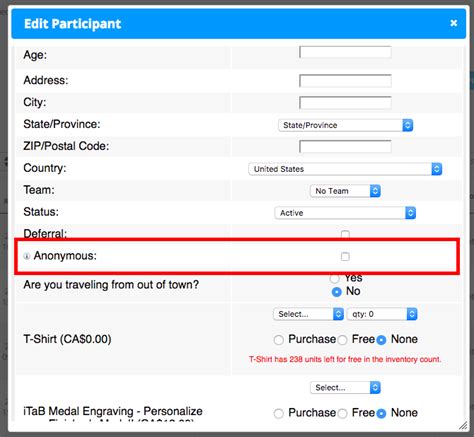The image size is (474, 437).
Task: Open the Status dropdown showing Active
Action: point(345,213)
